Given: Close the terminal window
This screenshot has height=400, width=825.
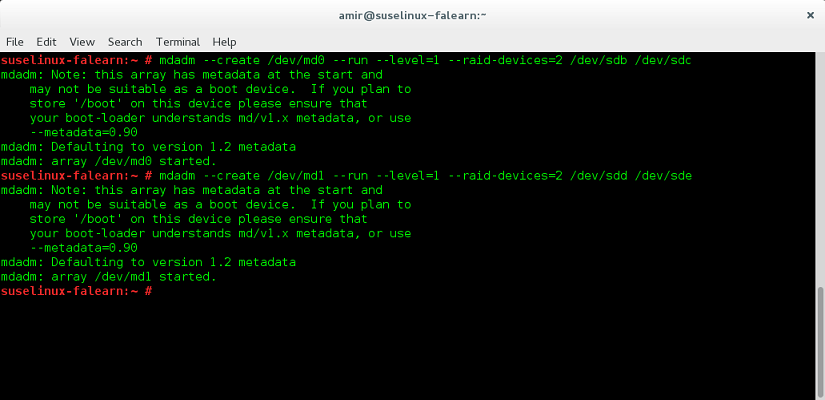Looking at the screenshot, I should click(x=808, y=15).
